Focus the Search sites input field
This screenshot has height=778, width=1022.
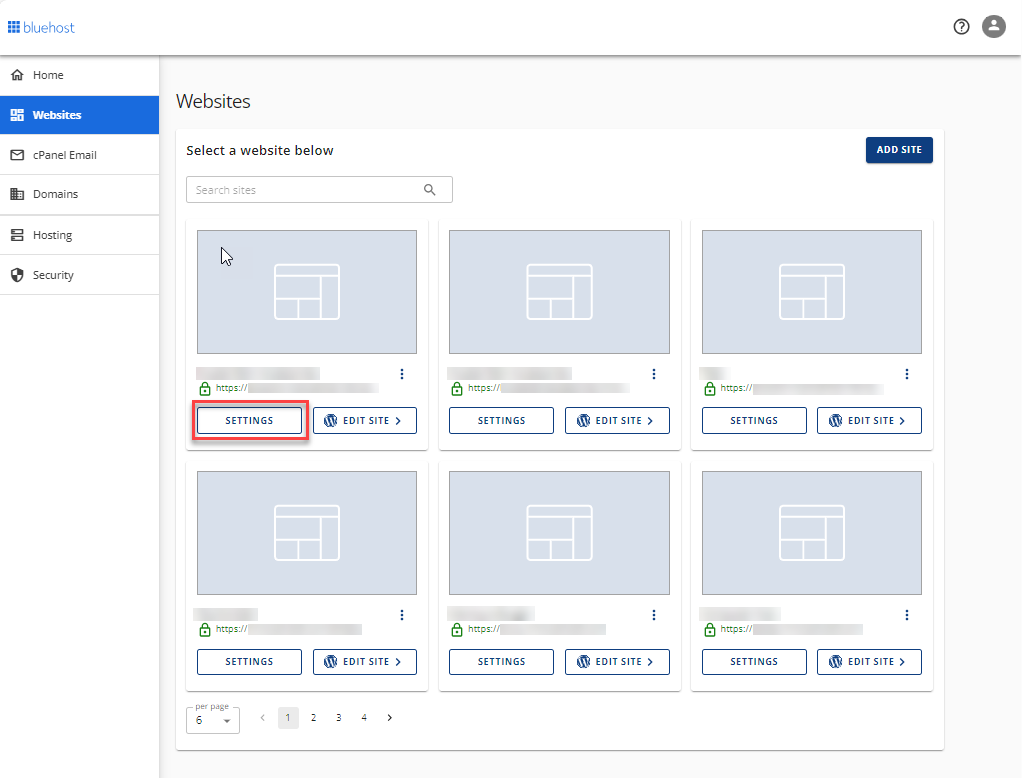click(319, 190)
